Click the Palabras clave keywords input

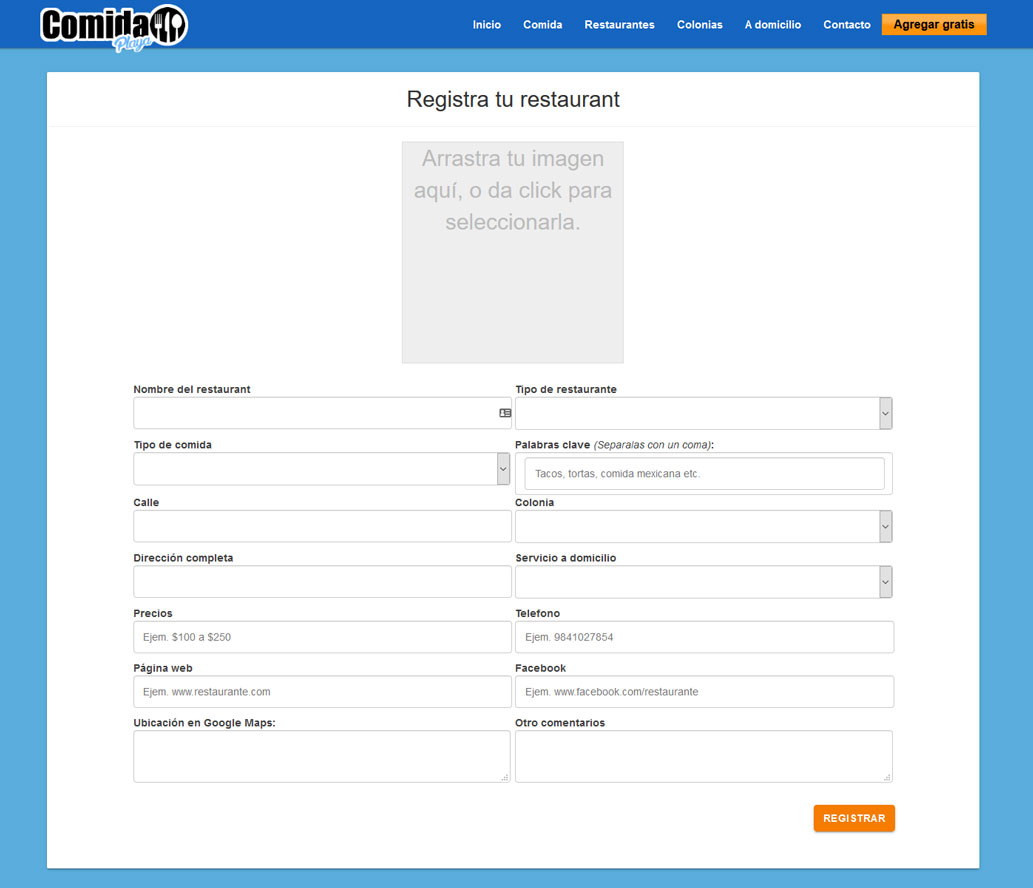[x=704, y=474]
